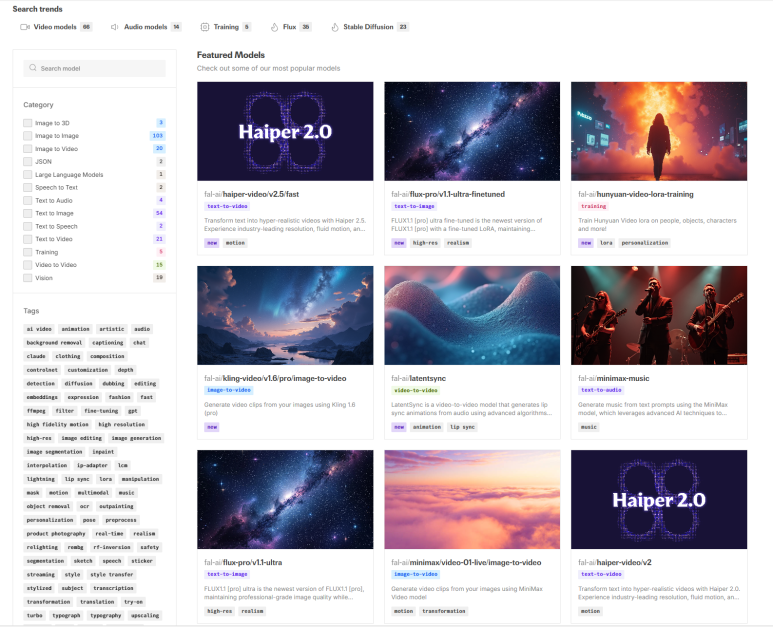Filter by the 'try-on' tag

point(133,602)
